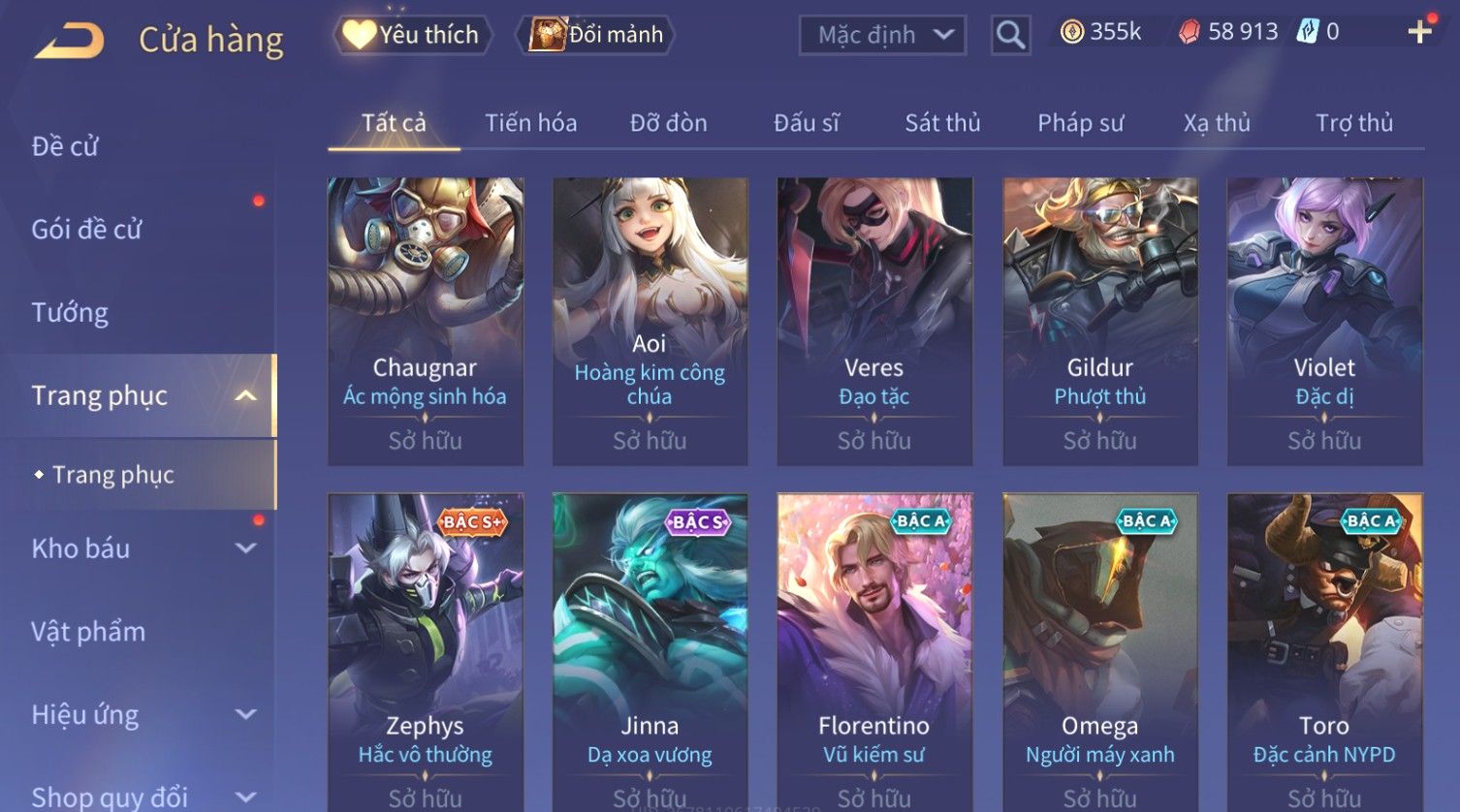Open Tướng in the sidebar
The image size is (1460, 812).
70,312
